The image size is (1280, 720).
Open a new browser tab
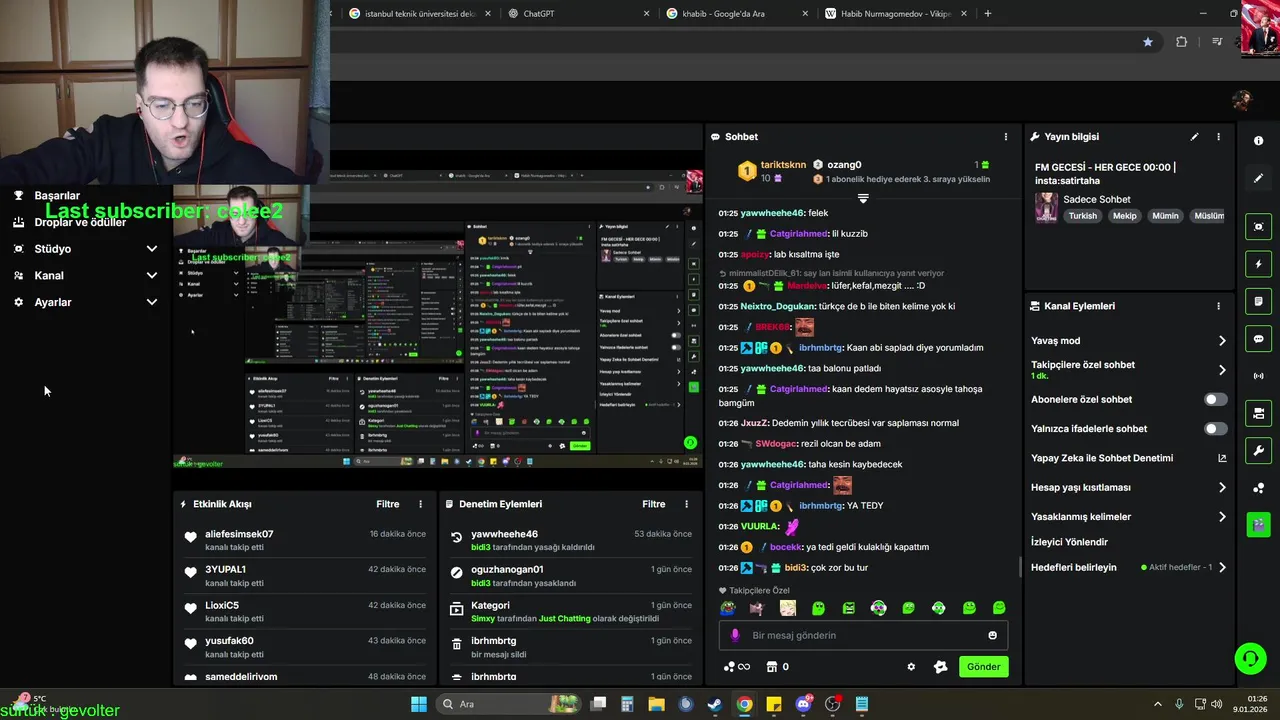[x=988, y=14]
